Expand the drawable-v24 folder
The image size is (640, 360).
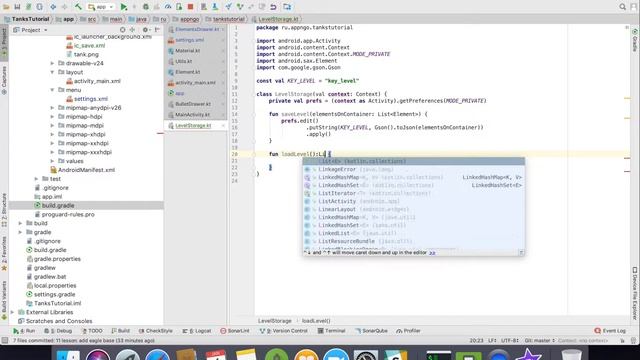52,63
